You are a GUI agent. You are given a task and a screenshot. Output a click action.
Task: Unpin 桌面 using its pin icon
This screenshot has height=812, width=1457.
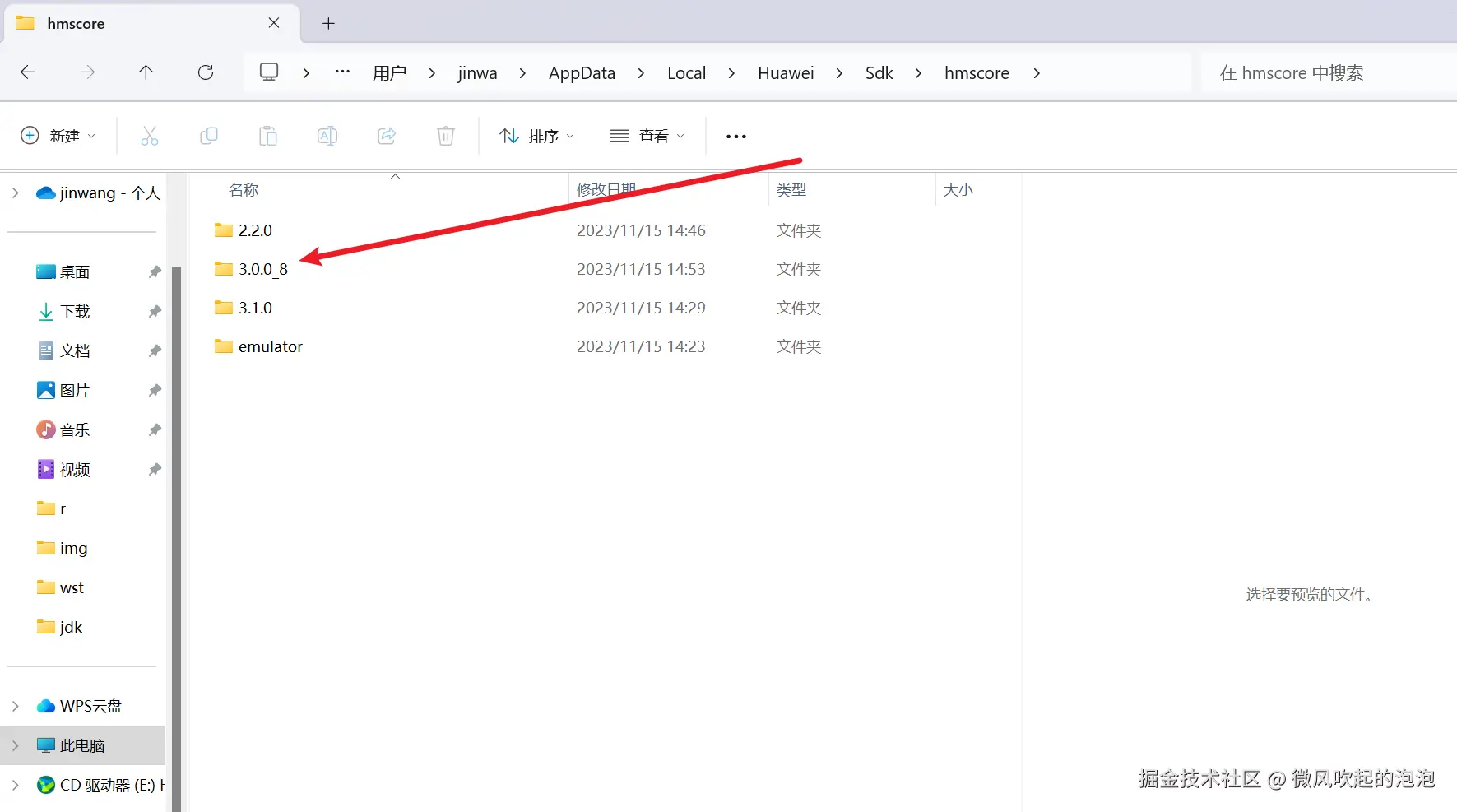point(155,271)
